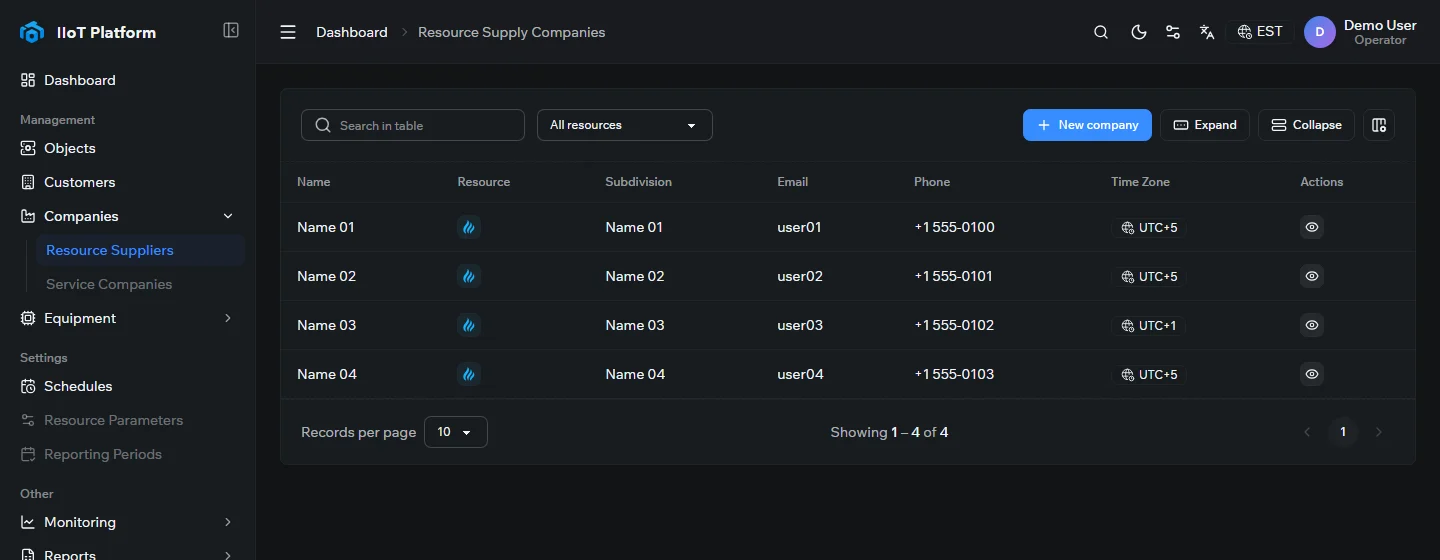The image size is (1440, 560).
Task: Click the Phone column header
Action: [x=932, y=182]
